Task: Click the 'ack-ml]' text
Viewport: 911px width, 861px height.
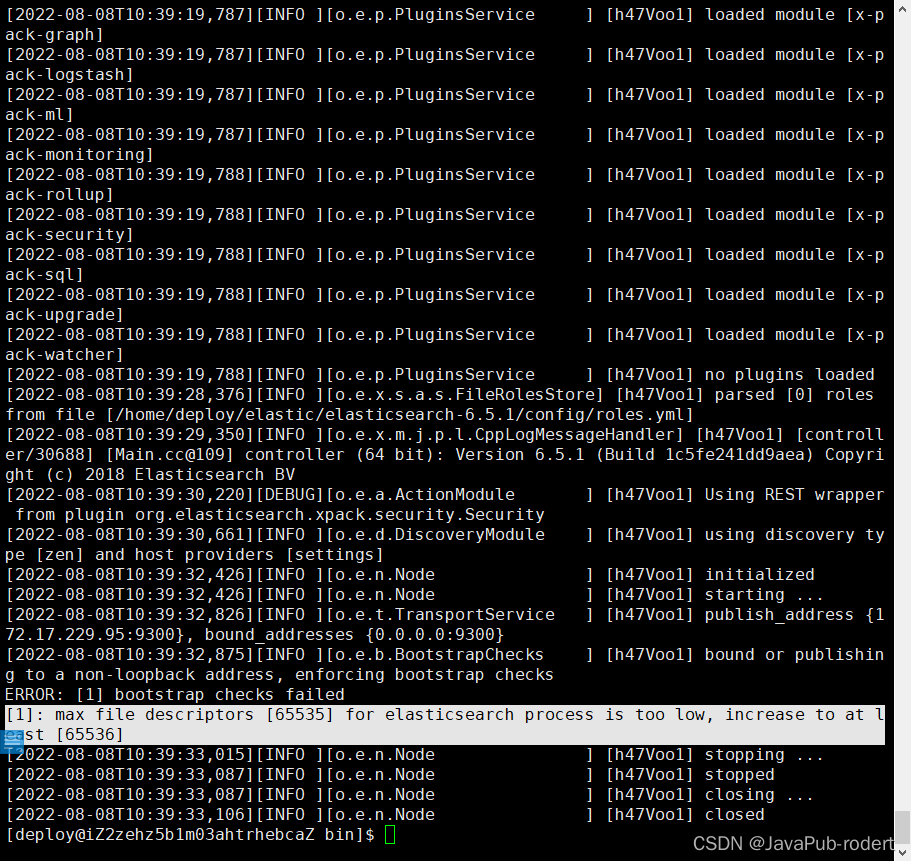Action: click(x=40, y=115)
